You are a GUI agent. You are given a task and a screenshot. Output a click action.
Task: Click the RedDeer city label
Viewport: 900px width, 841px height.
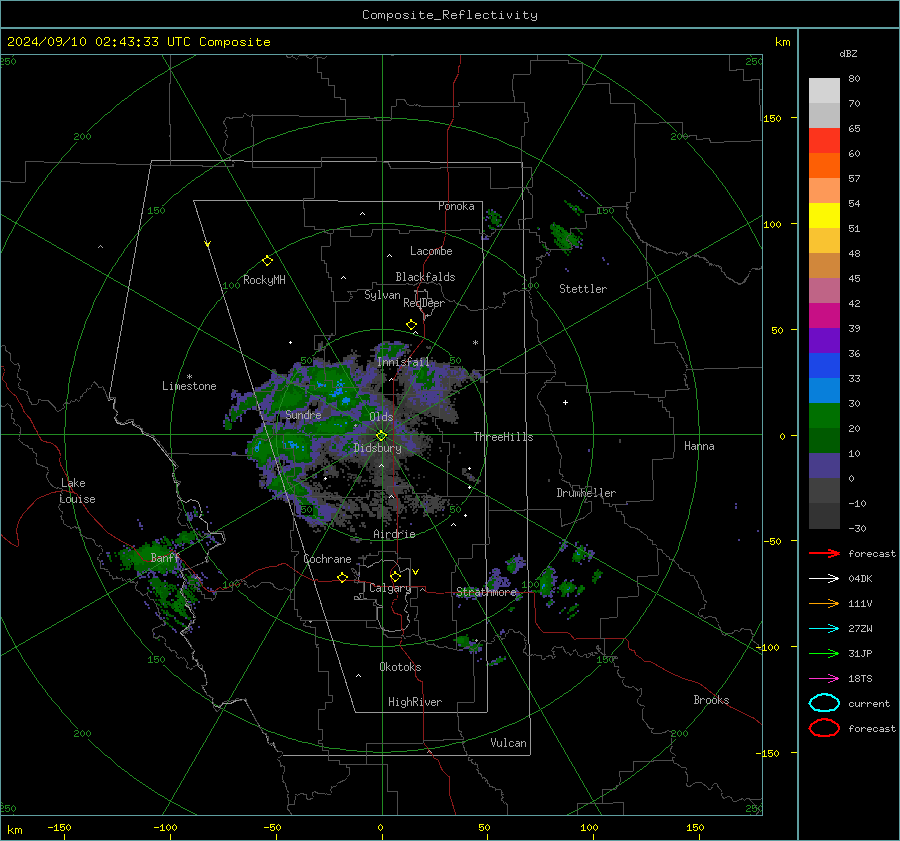tap(424, 303)
